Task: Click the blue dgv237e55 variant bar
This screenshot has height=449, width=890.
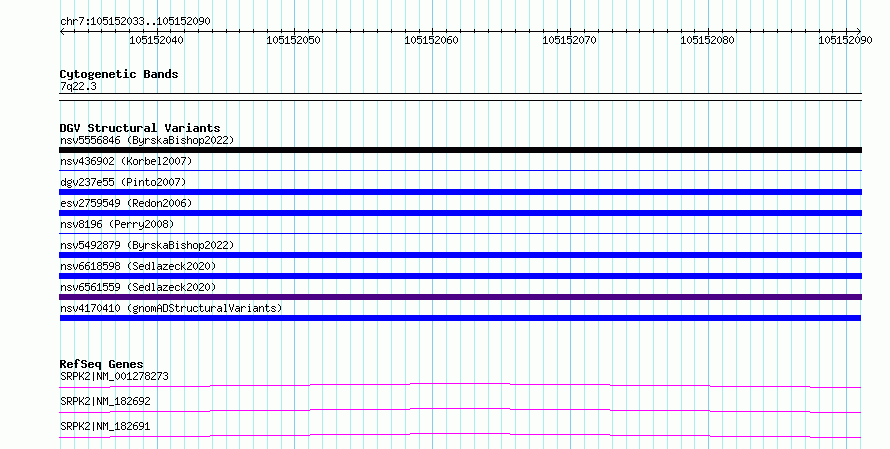Action: 460,192
